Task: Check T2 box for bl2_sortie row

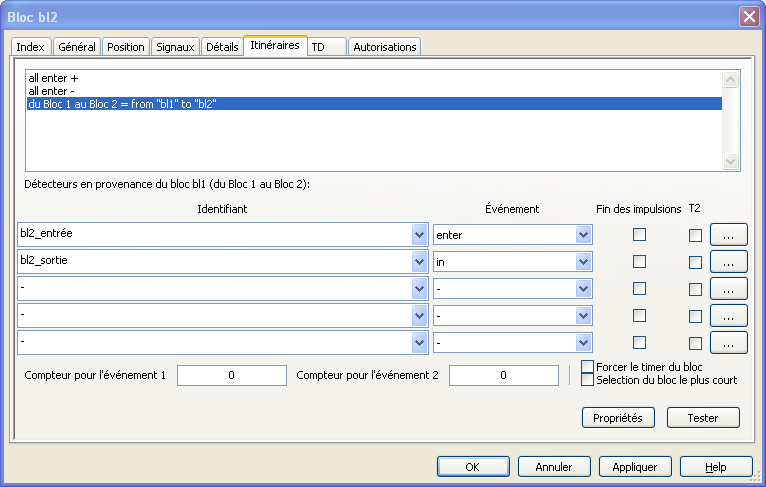Action: (695, 262)
